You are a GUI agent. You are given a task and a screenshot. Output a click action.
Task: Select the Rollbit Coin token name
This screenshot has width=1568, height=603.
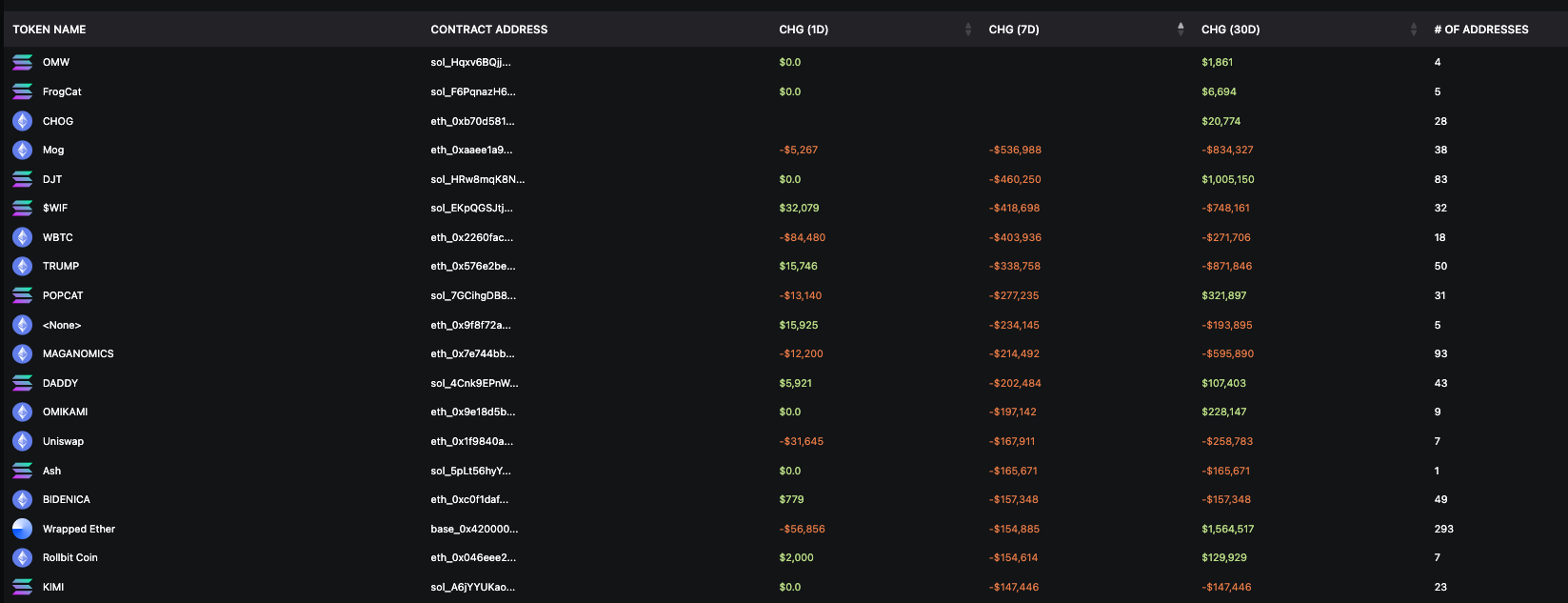(70, 558)
